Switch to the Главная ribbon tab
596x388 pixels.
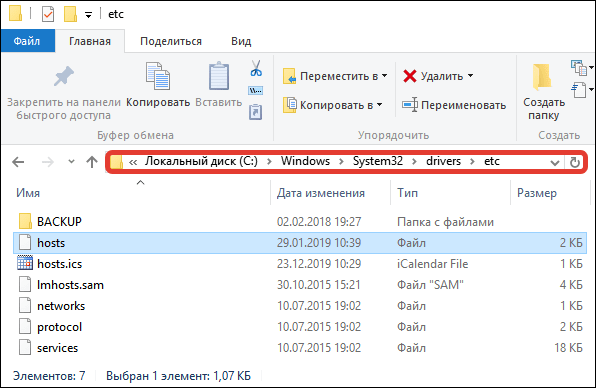tap(90, 41)
